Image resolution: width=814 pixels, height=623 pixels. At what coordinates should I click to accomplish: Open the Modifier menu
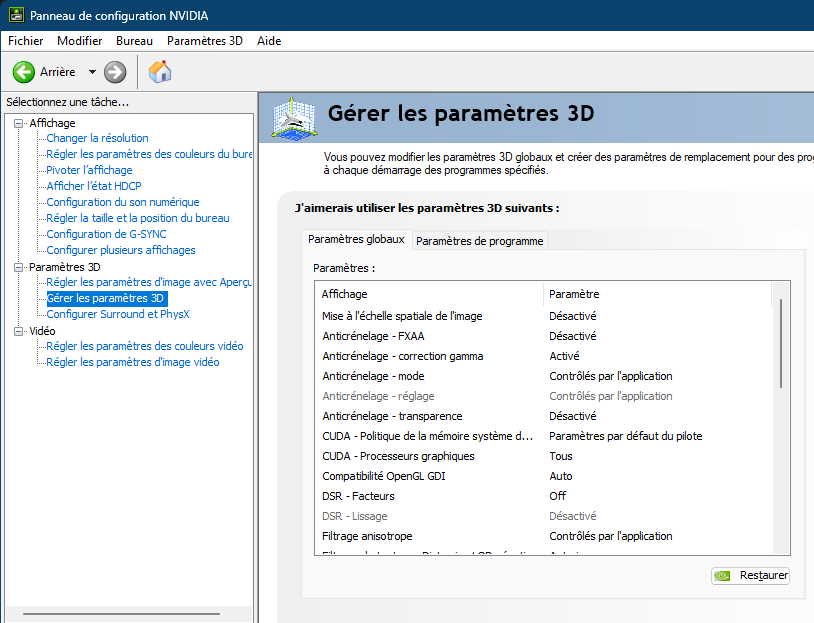[x=79, y=41]
